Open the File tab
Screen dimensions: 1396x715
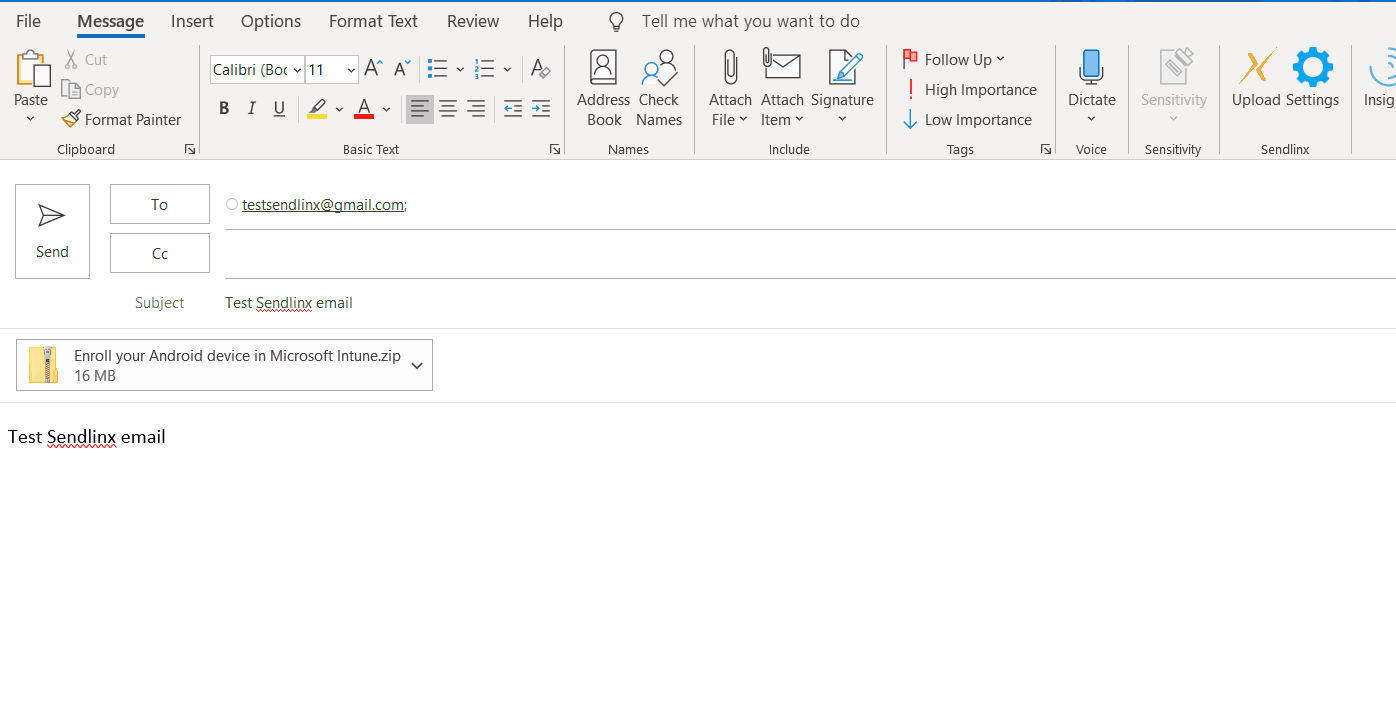point(29,21)
